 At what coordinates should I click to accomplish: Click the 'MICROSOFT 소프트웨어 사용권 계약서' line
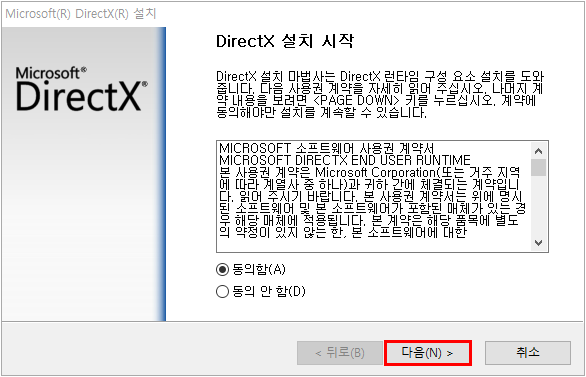[326, 148]
